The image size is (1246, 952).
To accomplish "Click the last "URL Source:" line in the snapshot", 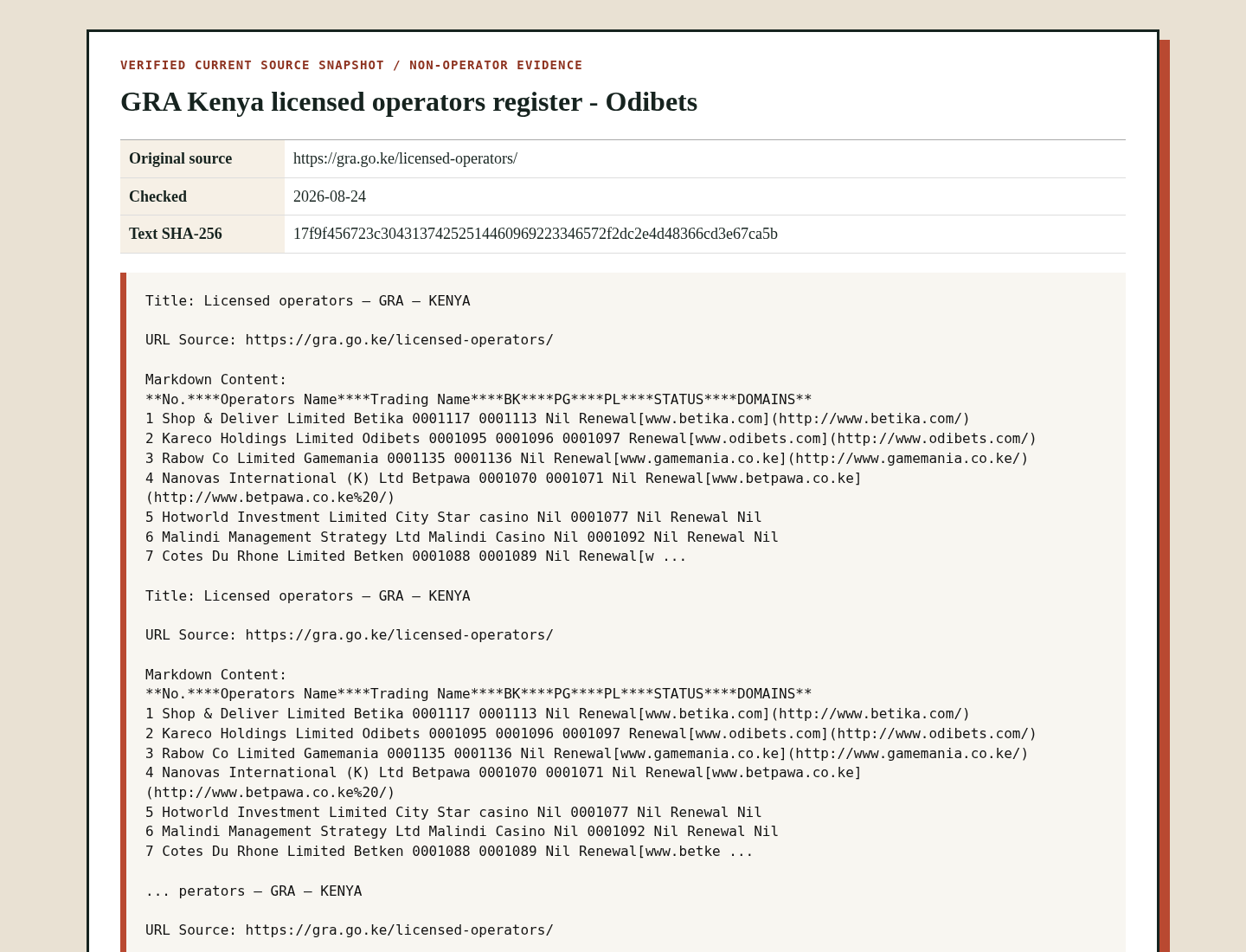I will [350, 930].
